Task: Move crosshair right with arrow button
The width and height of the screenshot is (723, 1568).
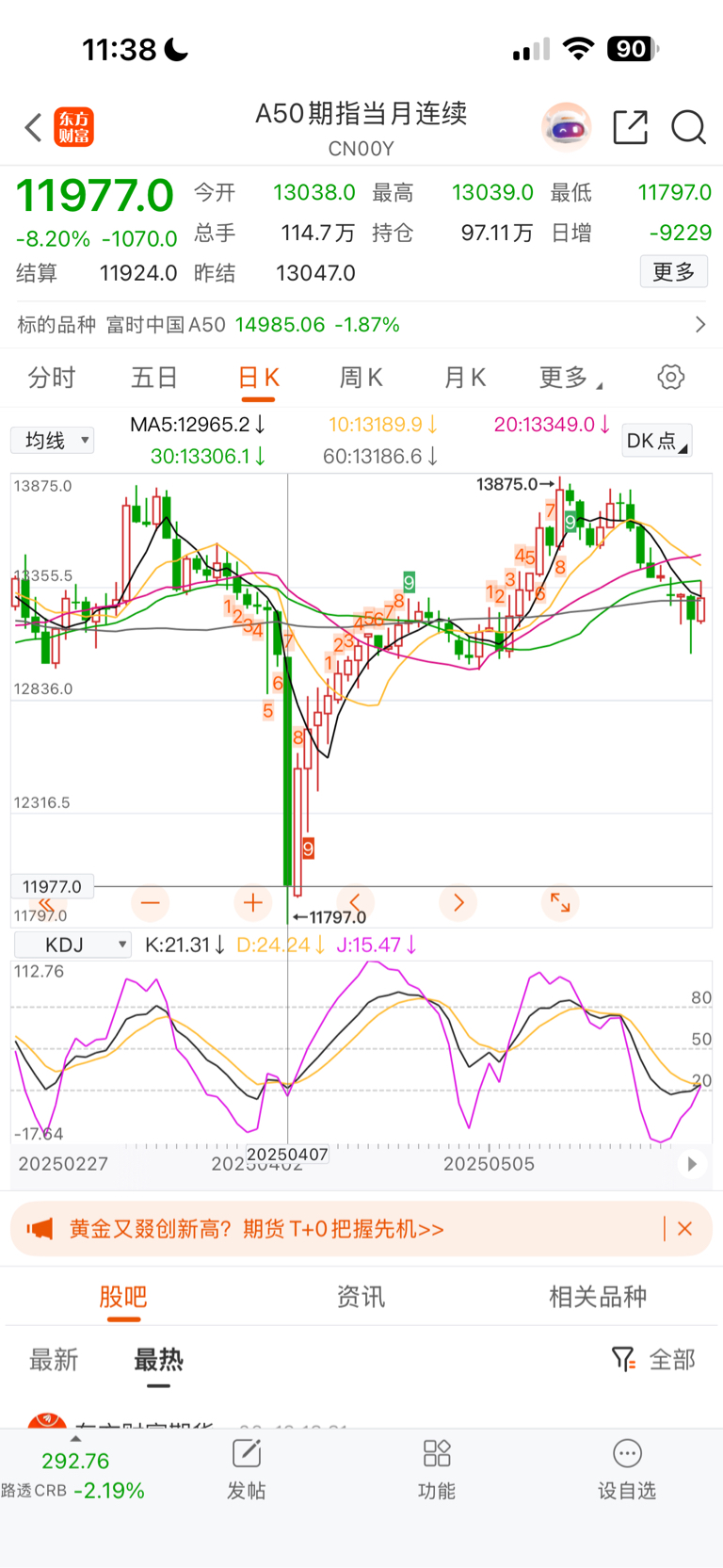Action: (458, 903)
